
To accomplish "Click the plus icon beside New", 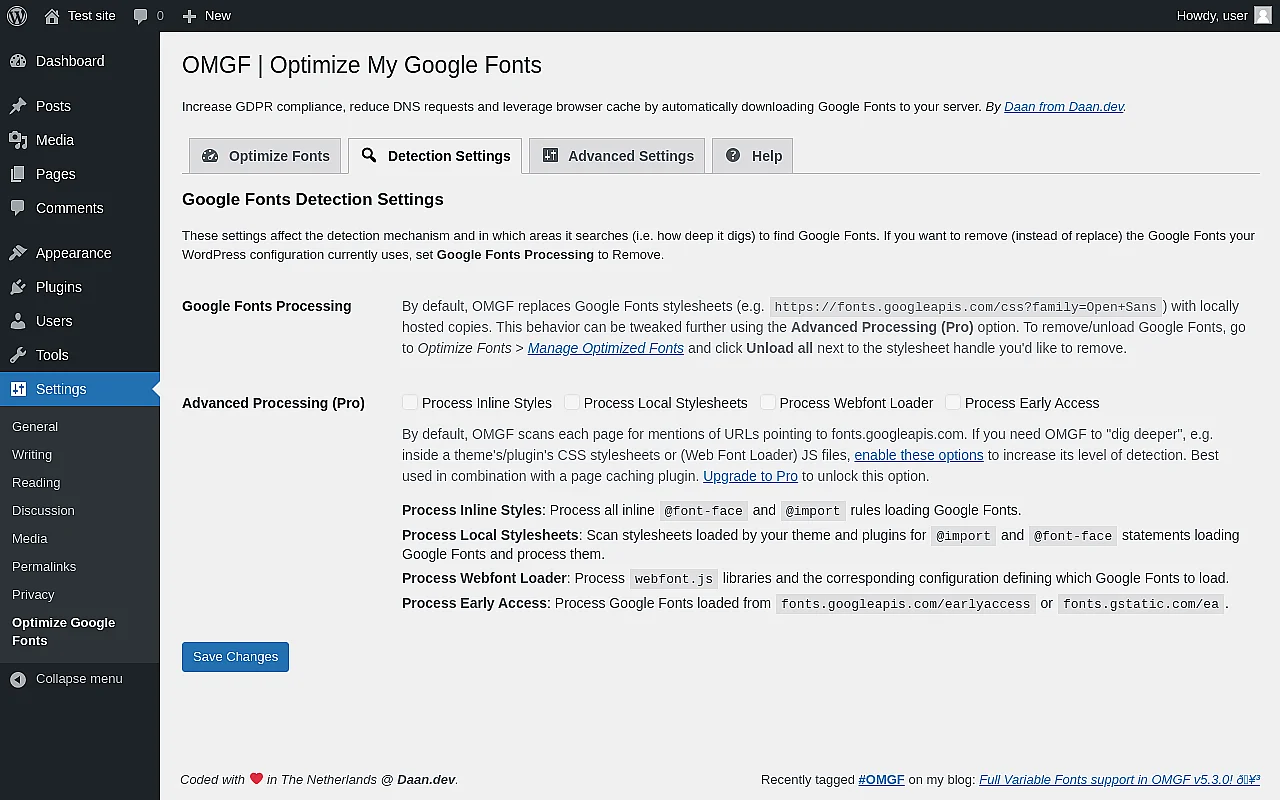I will (x=189, y=16).
